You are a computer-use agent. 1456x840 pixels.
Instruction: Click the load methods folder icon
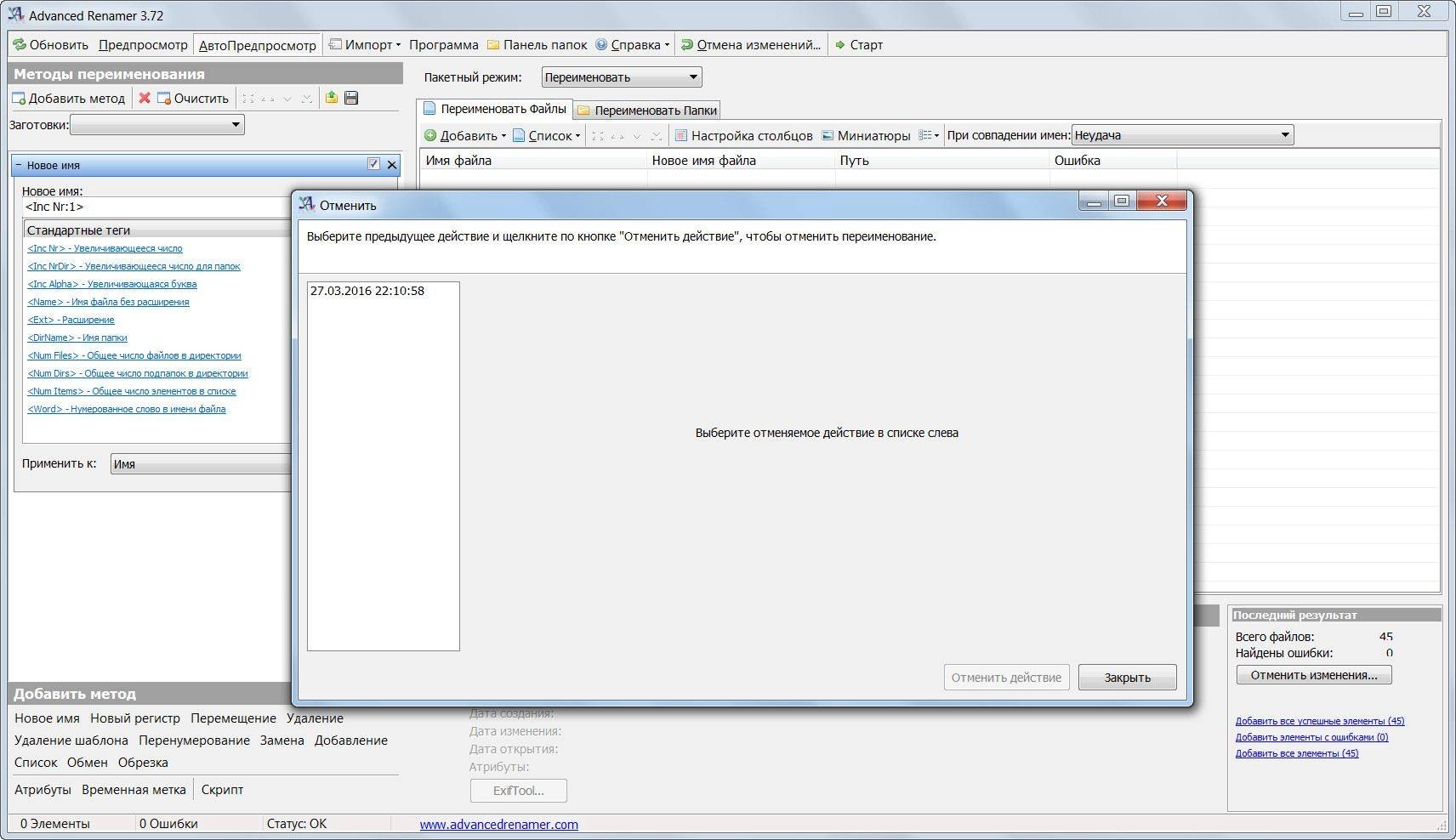(332, 98)
